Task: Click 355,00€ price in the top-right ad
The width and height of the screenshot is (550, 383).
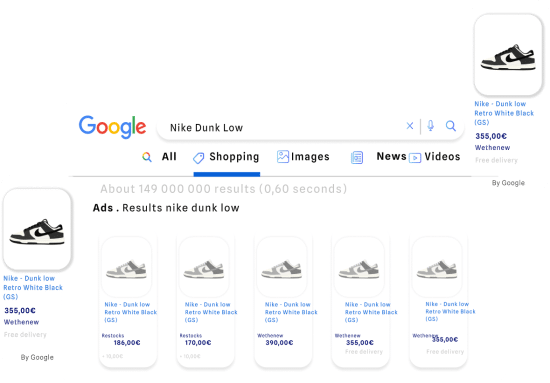Action: (x=491, y=136)
